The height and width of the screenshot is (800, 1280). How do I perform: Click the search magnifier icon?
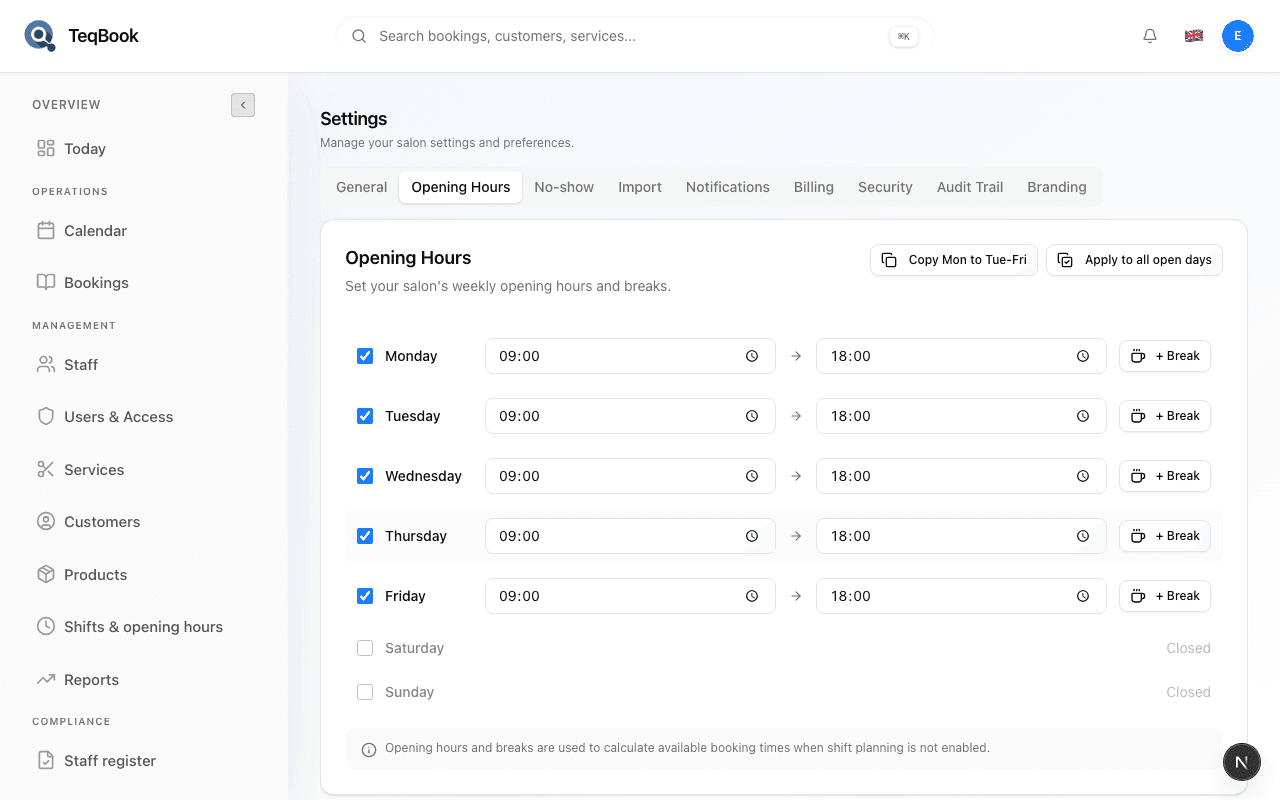click(359, 36)
